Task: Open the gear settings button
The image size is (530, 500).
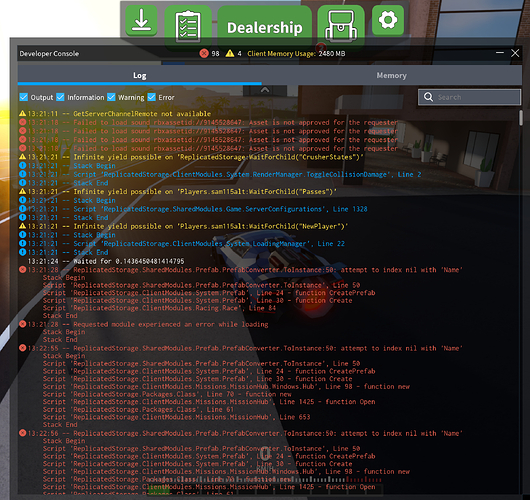Action: (x=388, y=20)
